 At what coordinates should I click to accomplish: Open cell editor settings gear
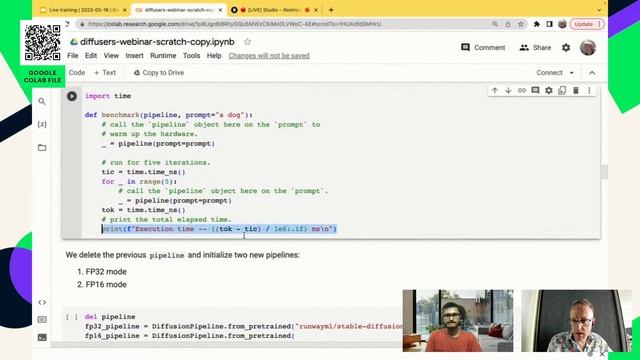549,91
